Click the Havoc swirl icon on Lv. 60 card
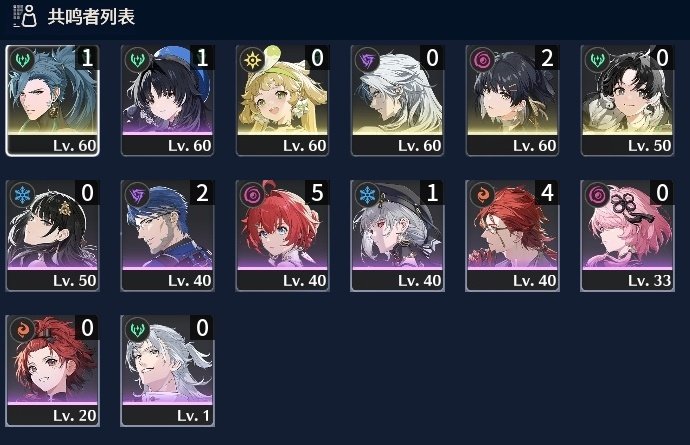Image resolution: width=690 pixels, height=445 pixels. 483,59
